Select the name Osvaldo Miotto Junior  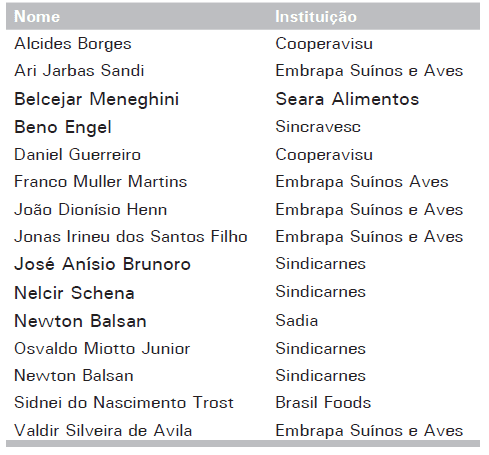click(102, 349)
